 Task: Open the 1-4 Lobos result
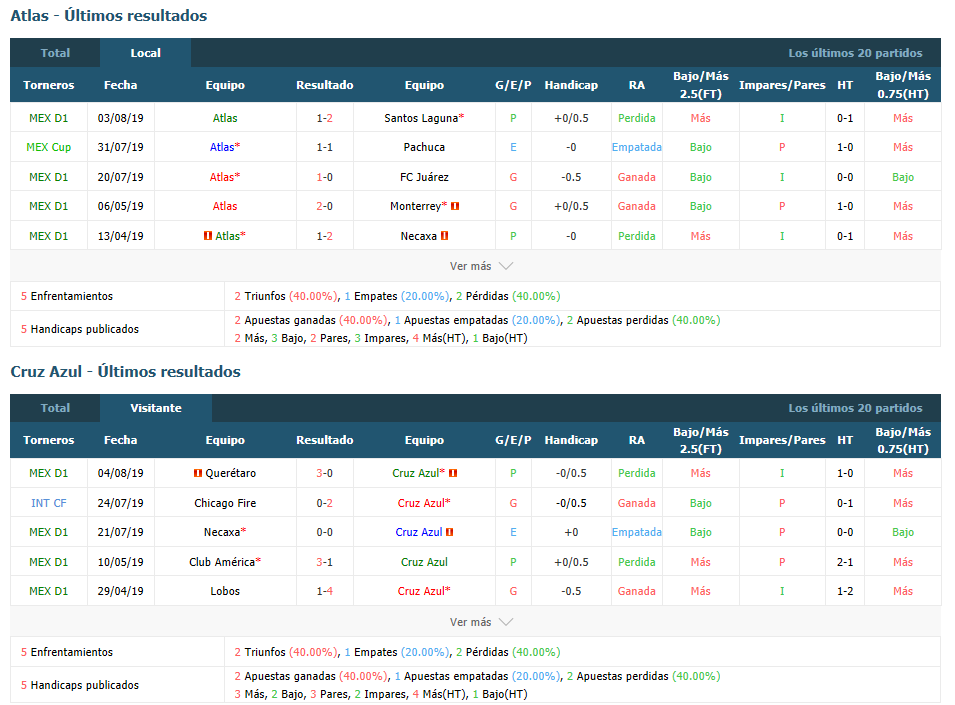point(325,591)
